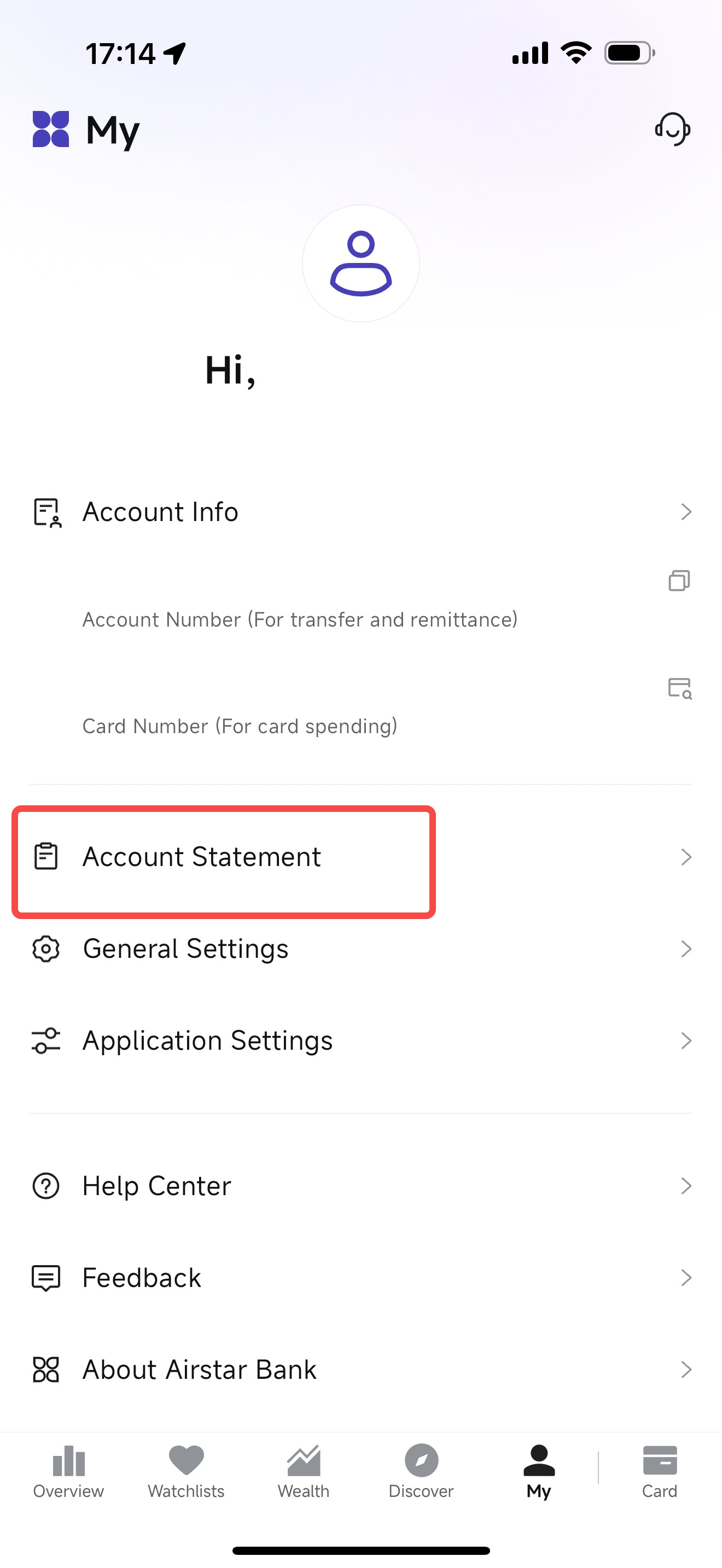Tap the Application Settings sliders icon

coord(46,1041)
